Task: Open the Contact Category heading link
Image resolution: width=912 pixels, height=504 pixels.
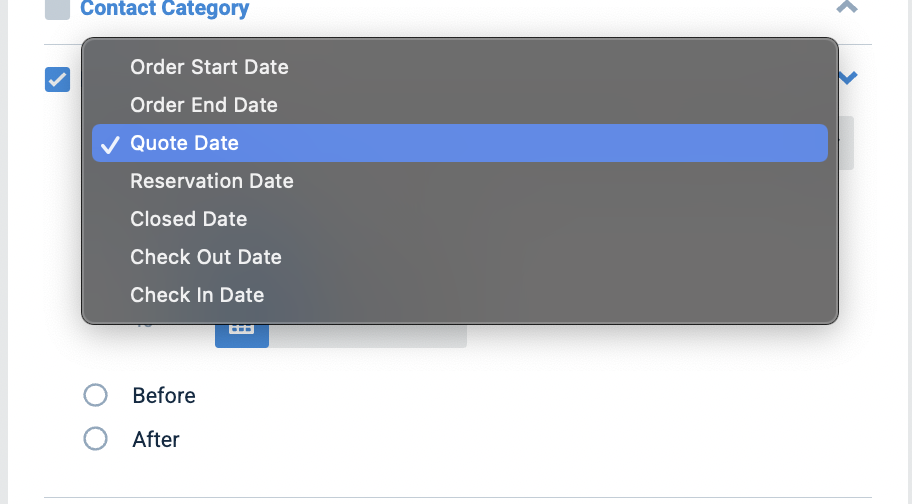Action: (165, 9)
